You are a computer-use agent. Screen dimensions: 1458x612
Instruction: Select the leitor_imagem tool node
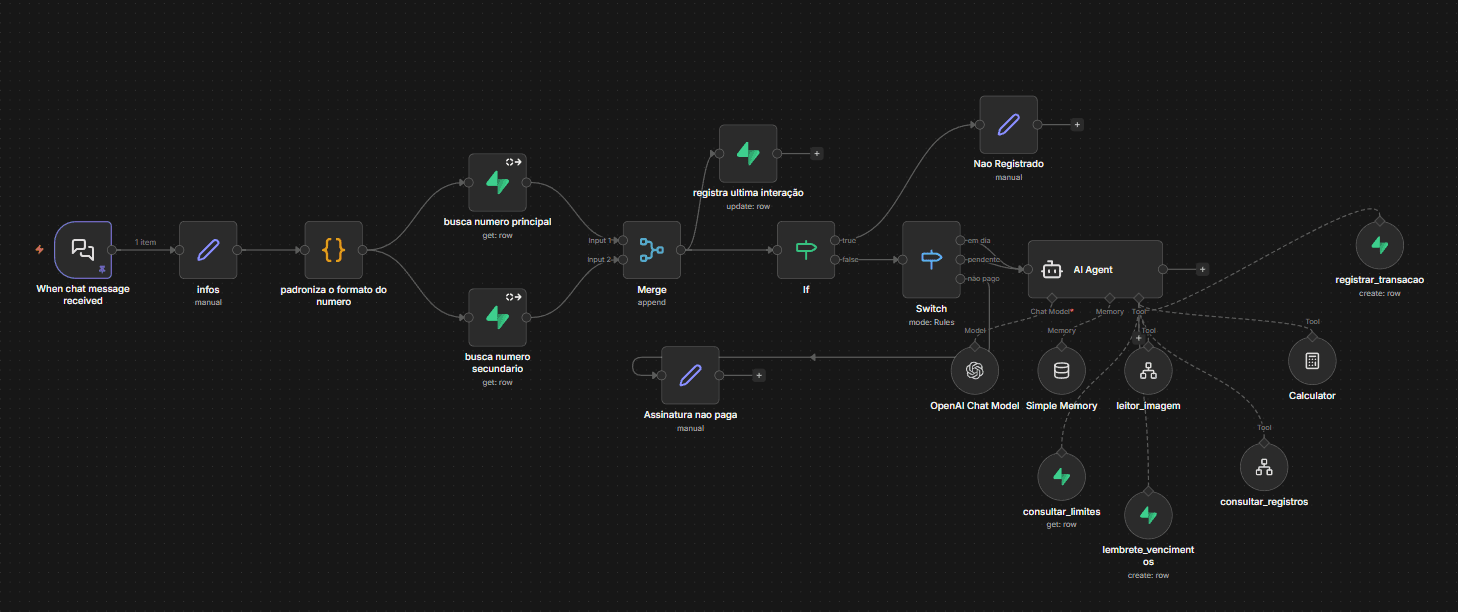(1148, 369)
